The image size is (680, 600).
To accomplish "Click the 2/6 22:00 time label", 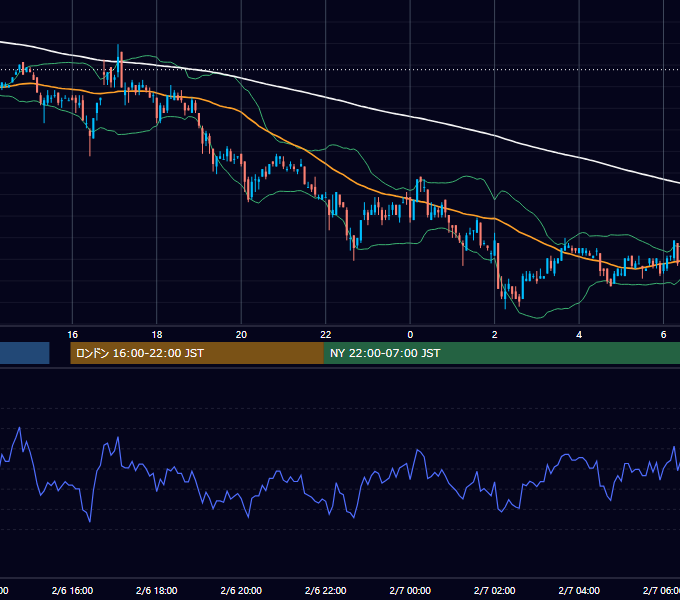I will coord(326,590).
